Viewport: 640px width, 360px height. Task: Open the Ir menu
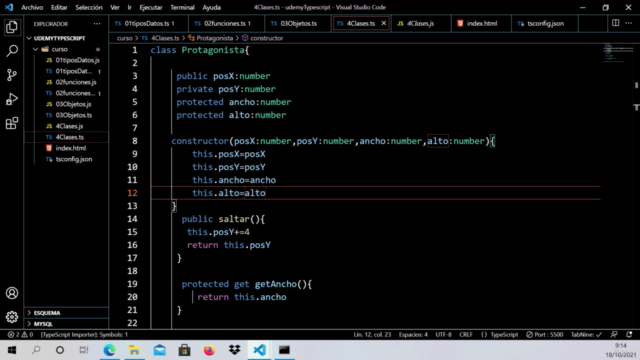point(130,7)
